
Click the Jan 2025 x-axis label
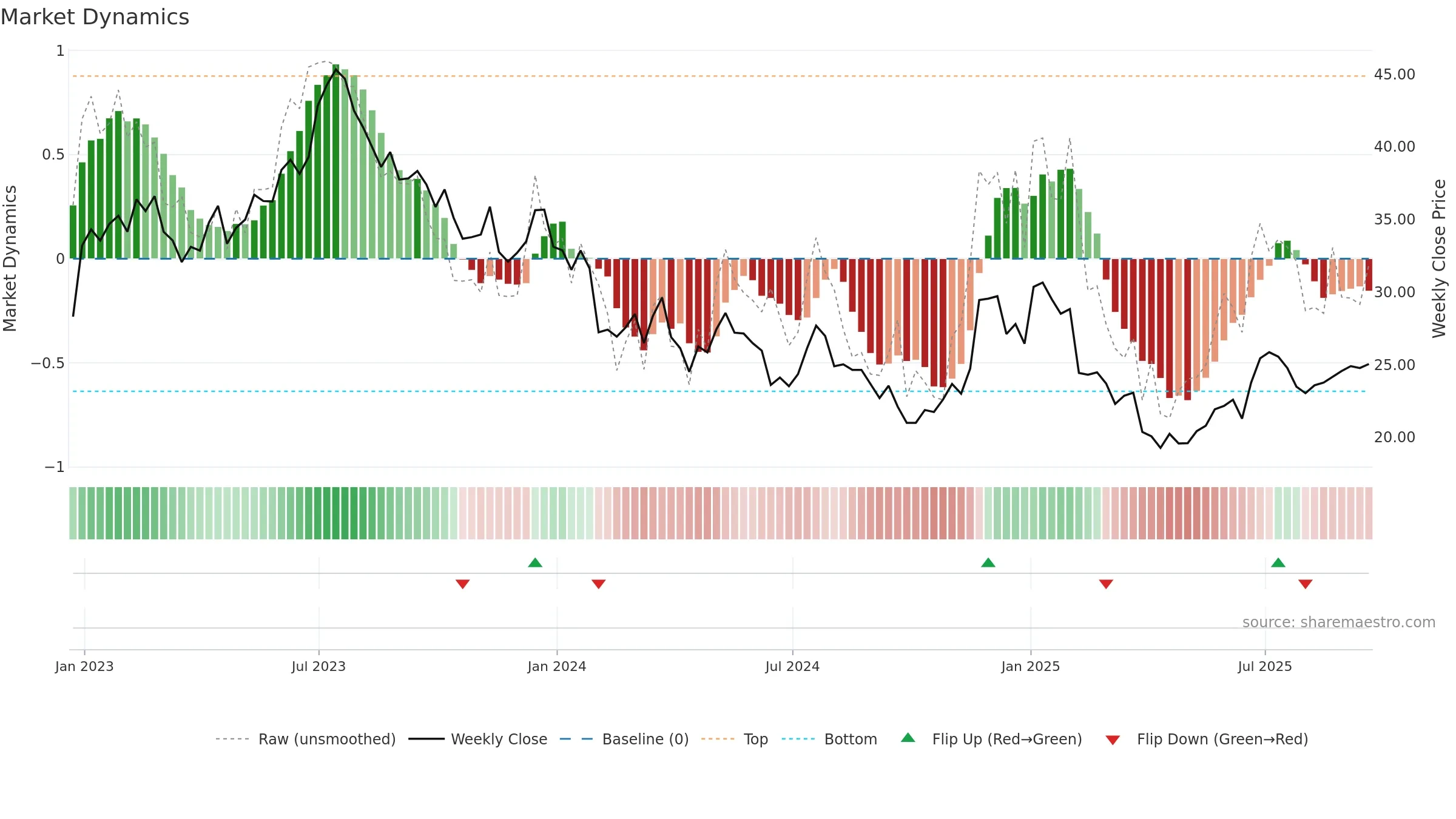pos(1031,666)
